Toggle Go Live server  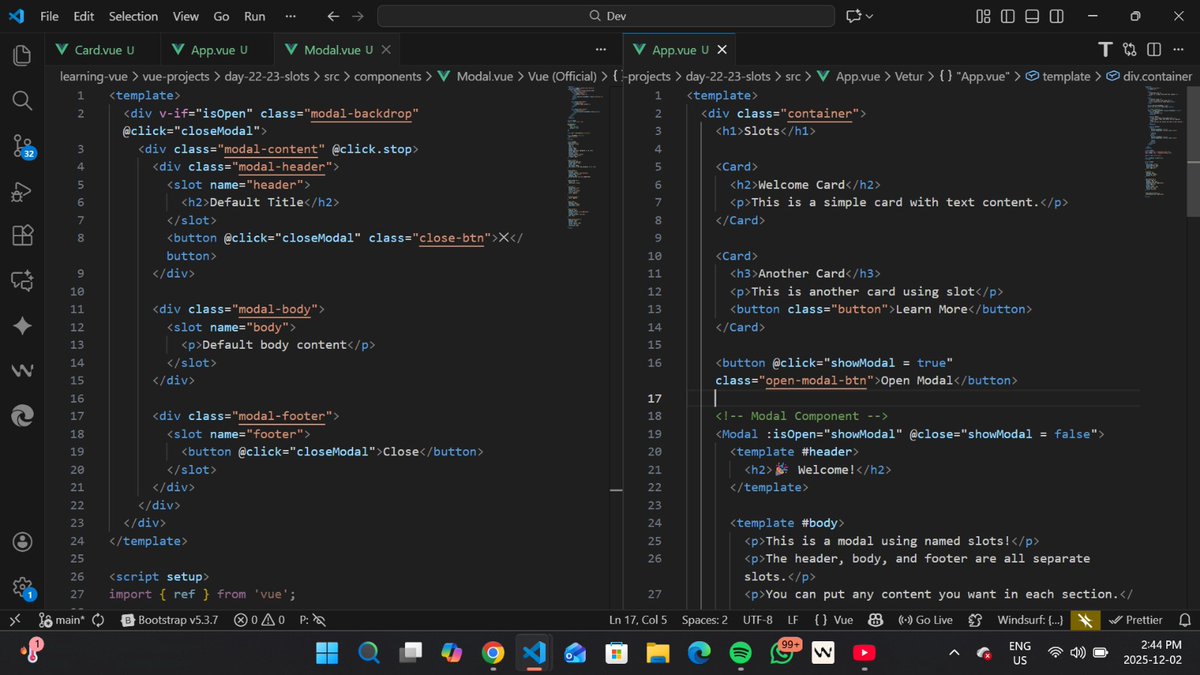tap(925, 620)
